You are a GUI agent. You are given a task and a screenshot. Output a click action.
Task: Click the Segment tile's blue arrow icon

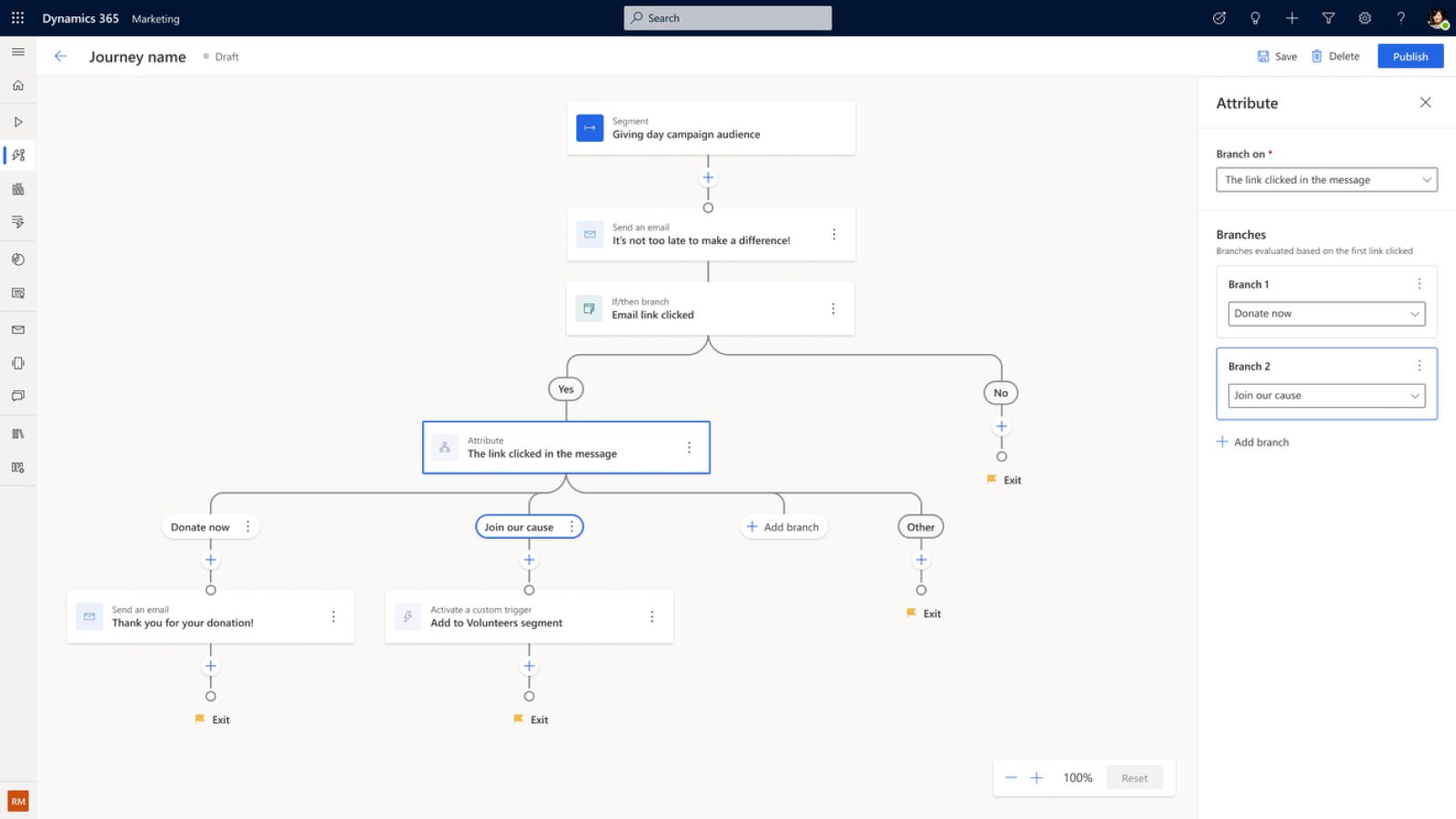tap(590, 128)
